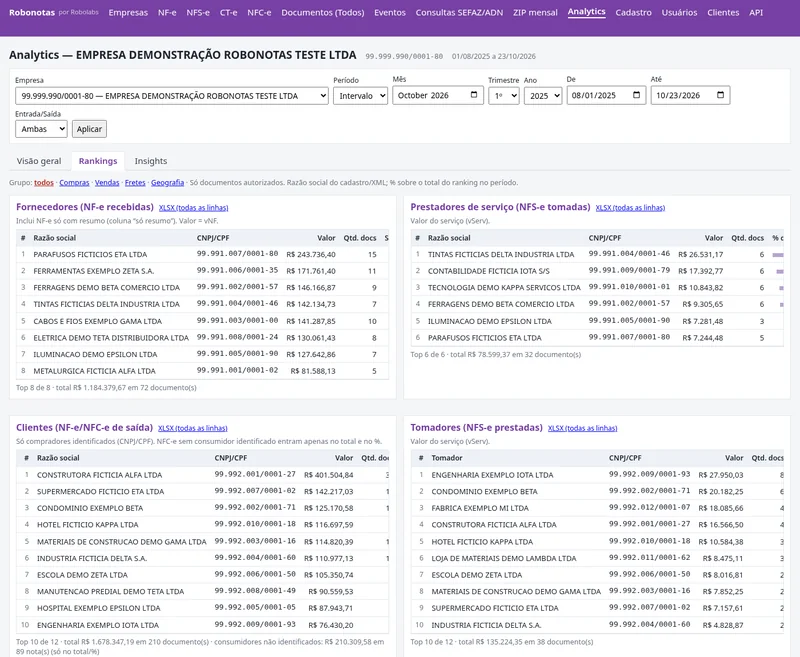Viewport: 800px width, 657px height.
Task: Filter group by Vendas
Action: (x=107, y=183)
